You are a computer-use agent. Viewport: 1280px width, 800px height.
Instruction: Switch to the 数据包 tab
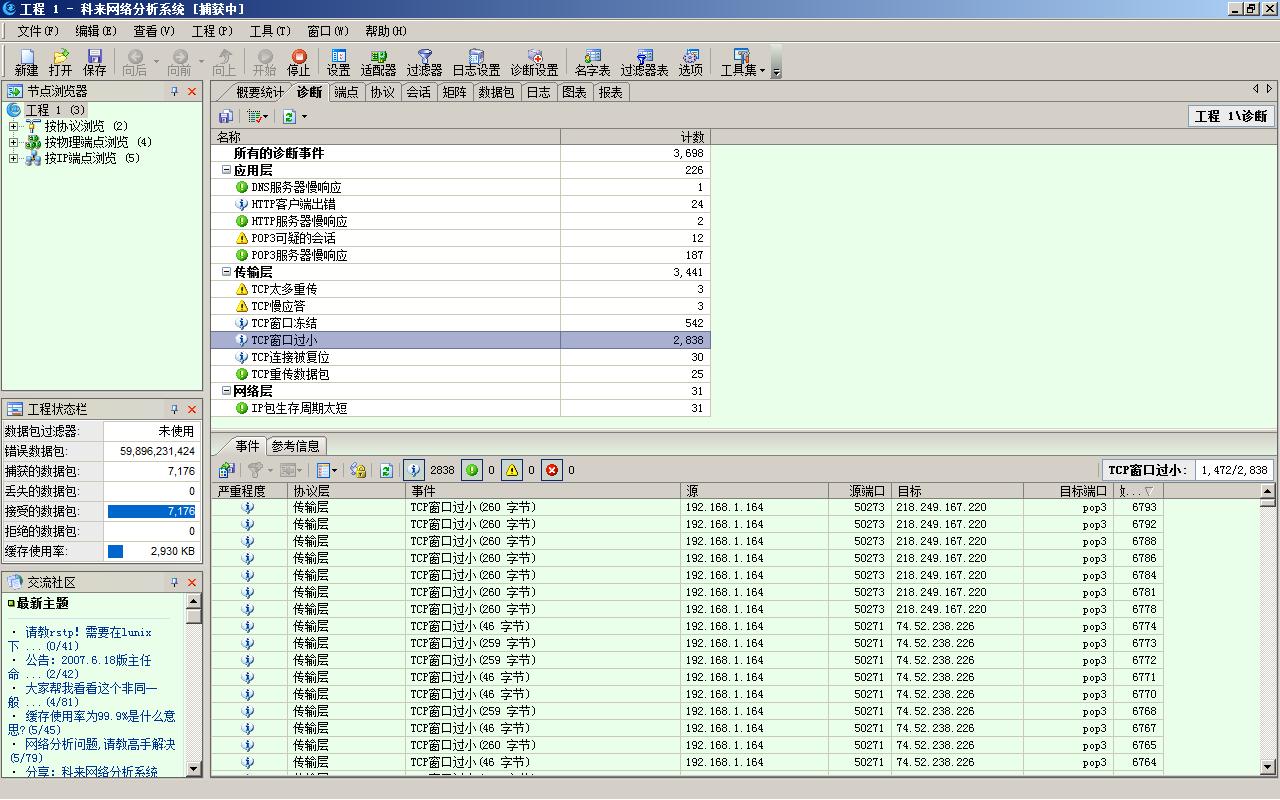point(496,92)
